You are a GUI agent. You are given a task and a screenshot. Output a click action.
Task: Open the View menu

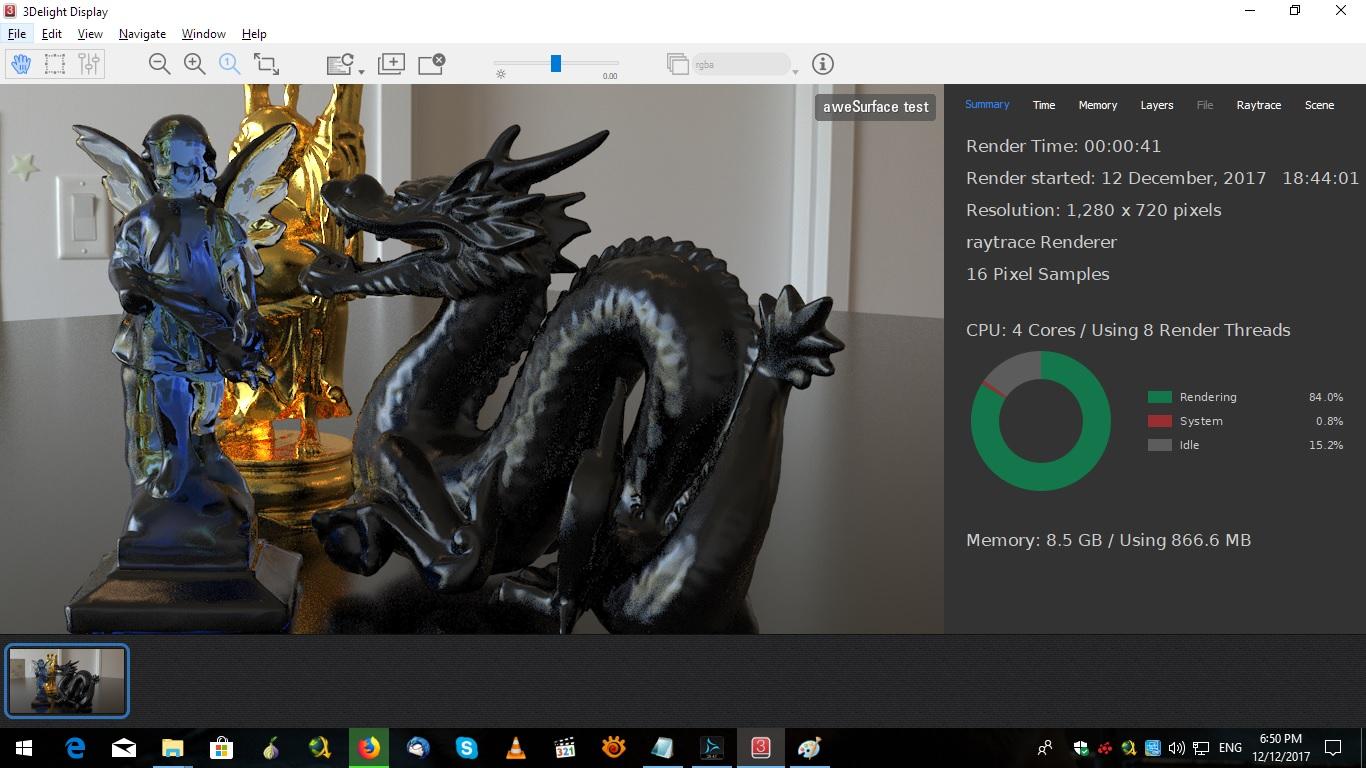tap(90, 34)
